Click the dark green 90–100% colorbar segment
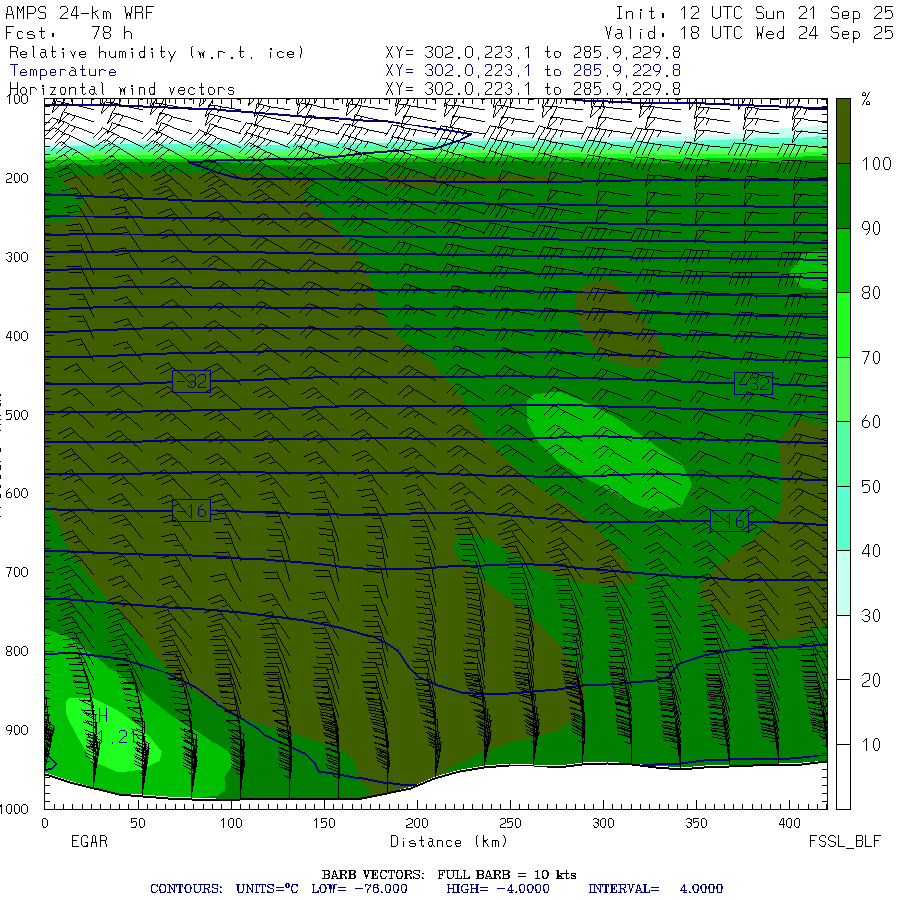This screenshot has height=900, width=900. pyautogui.click(x=843, y=196)
